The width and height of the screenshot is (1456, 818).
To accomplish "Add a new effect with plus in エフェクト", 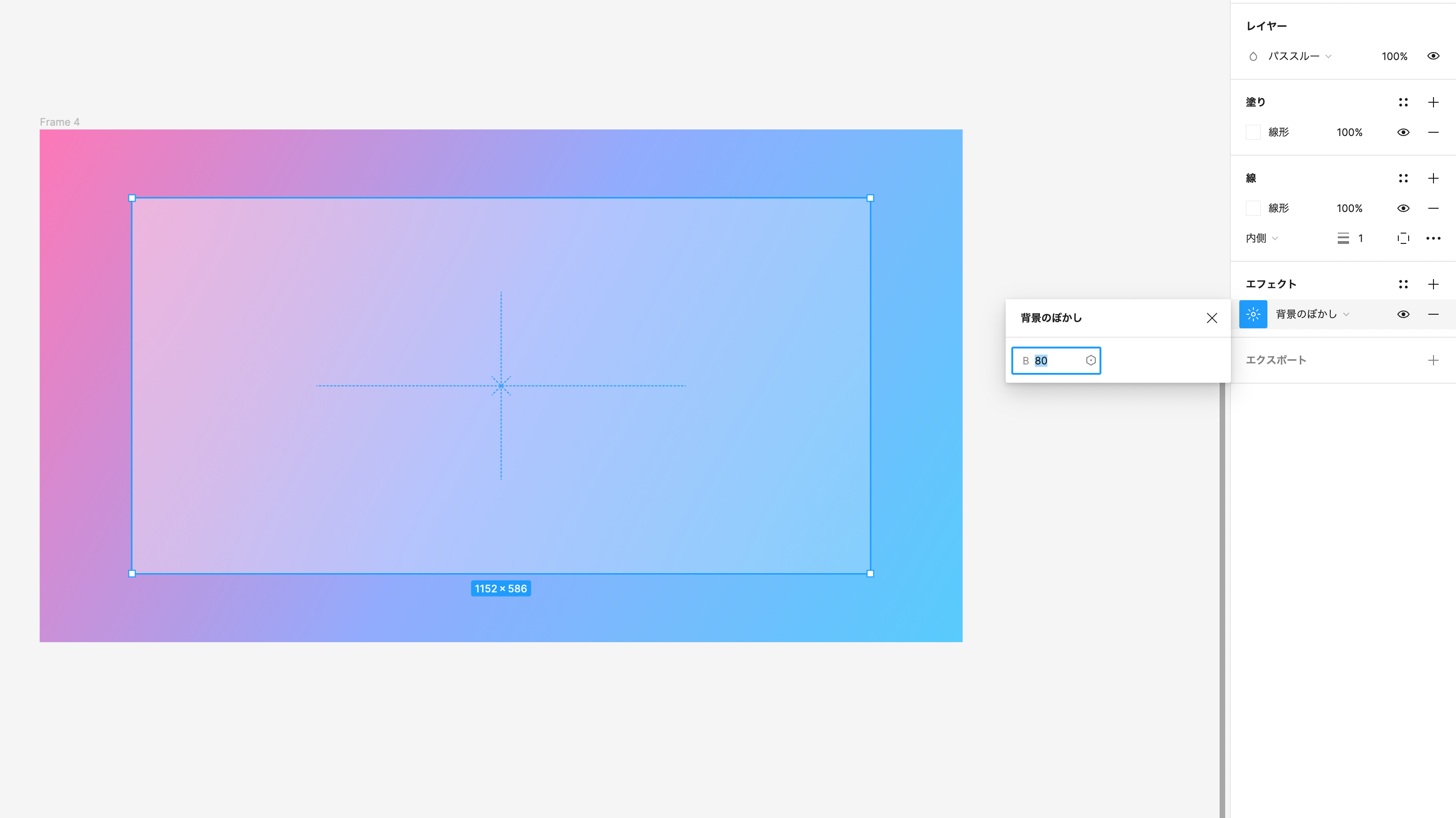I will (1433, 284).
